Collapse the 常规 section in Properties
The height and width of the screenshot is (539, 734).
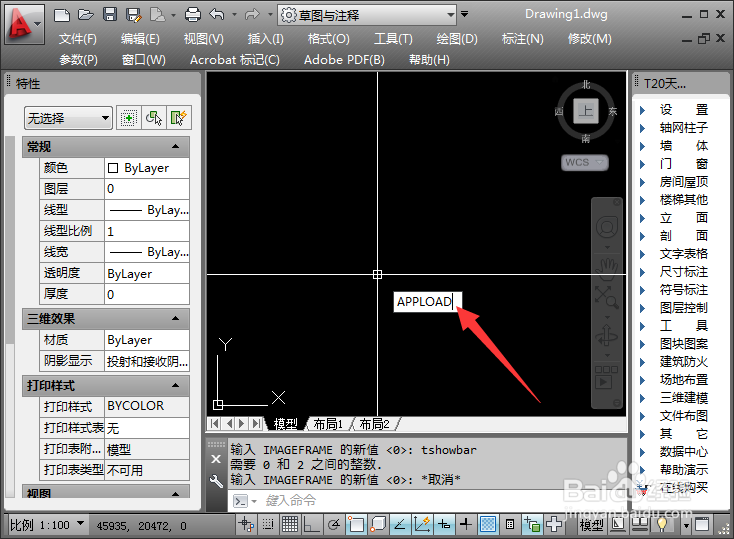pyautogui.click(x=176, y=147)
